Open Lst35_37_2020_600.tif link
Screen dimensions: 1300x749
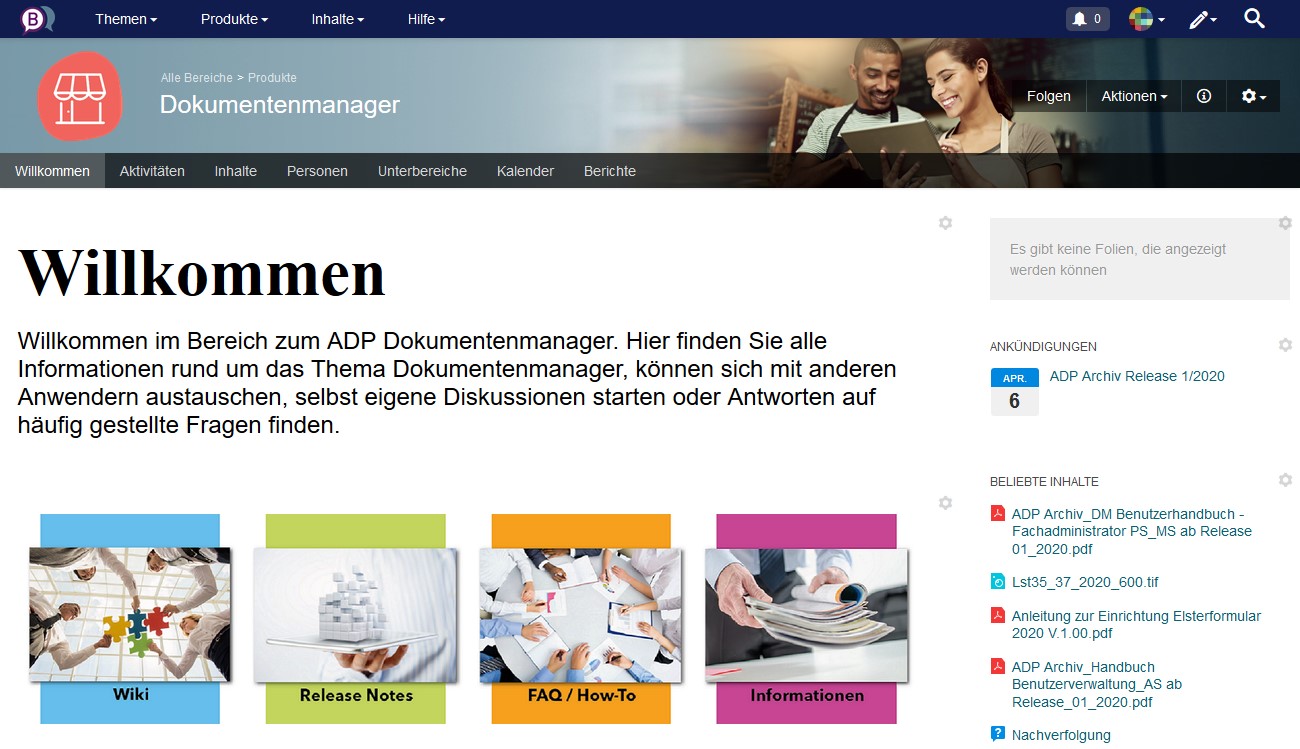(1085, 582)
